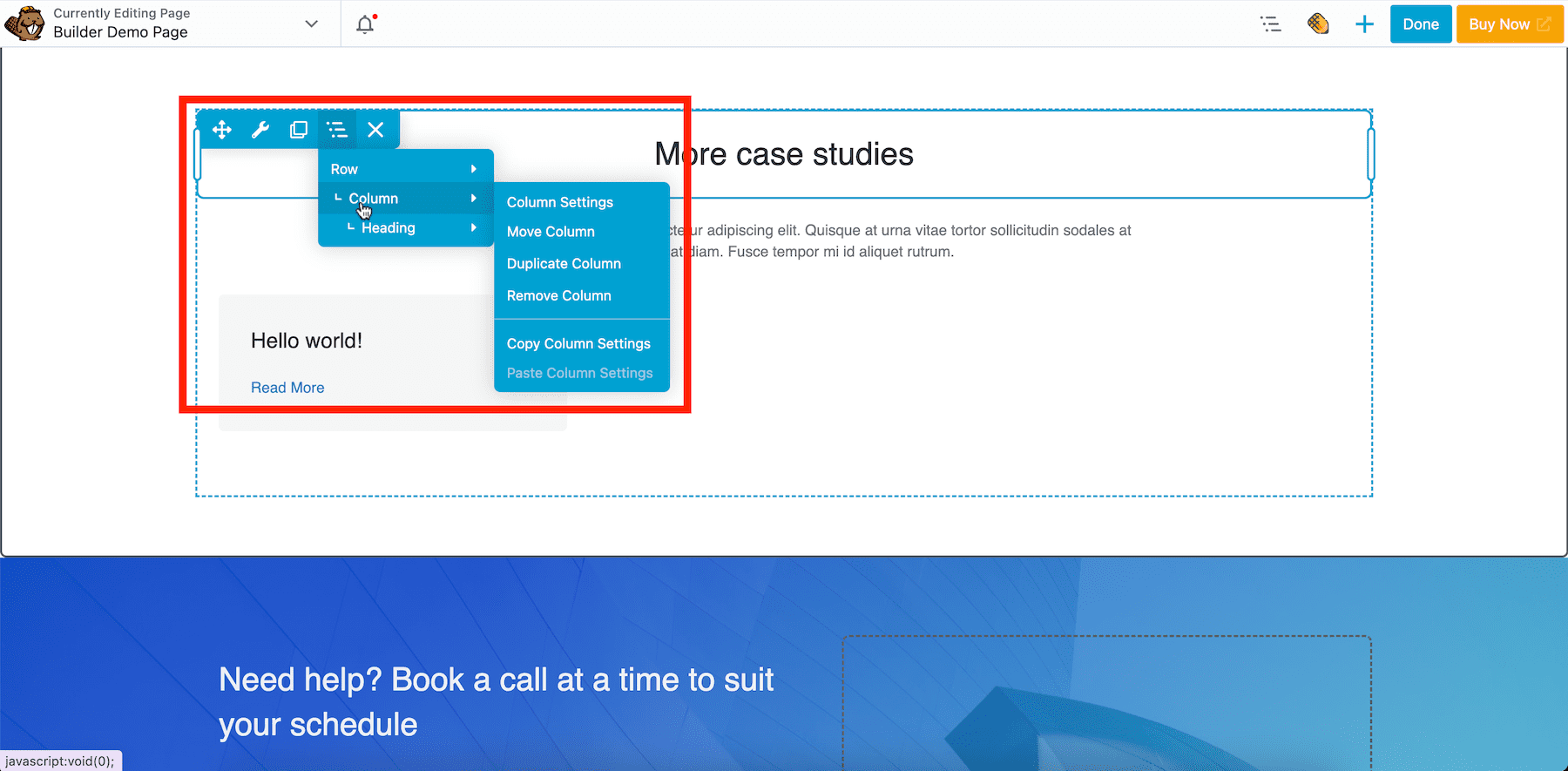
Task: Click the left column resize handle
Action: pyautogui.click(x=198, y=154)
